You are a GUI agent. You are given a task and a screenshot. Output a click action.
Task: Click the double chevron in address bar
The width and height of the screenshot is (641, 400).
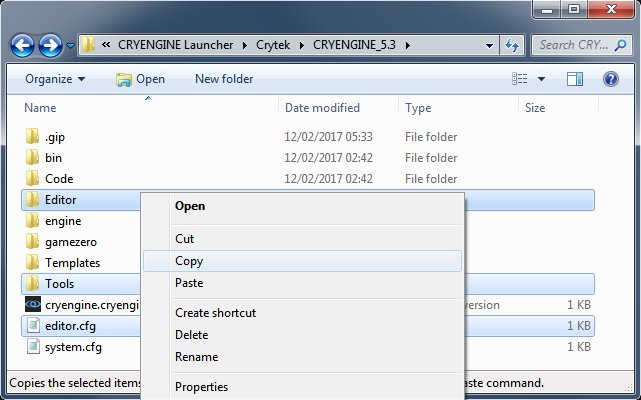click(x=106, y=44)
